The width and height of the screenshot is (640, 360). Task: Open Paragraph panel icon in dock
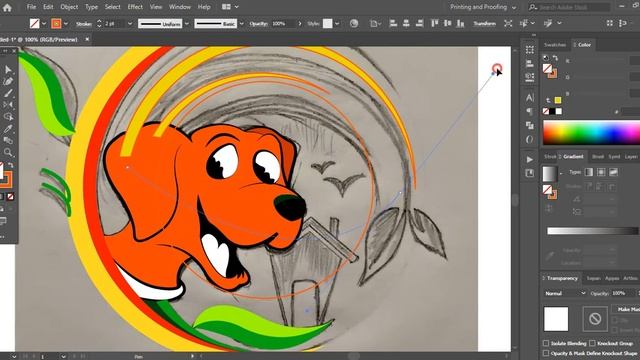pos(529,111)
